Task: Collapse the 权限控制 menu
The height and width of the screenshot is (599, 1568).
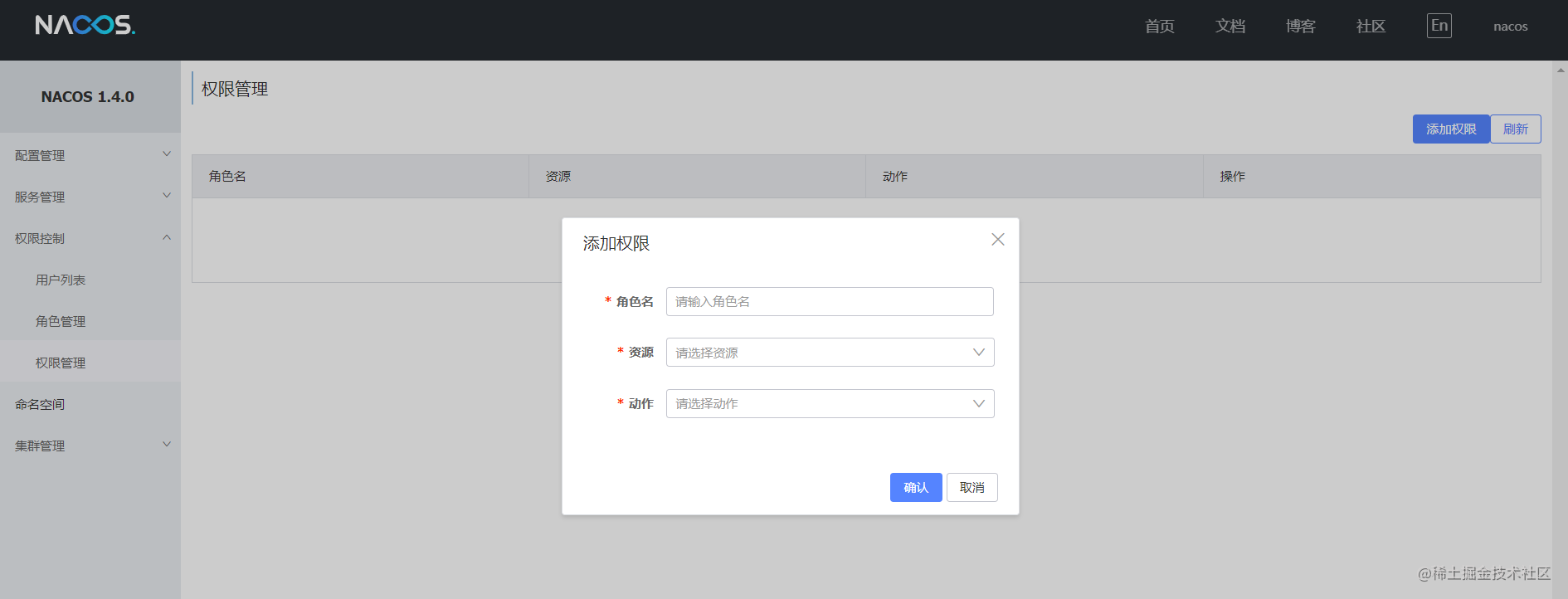Action: point(90,238)
